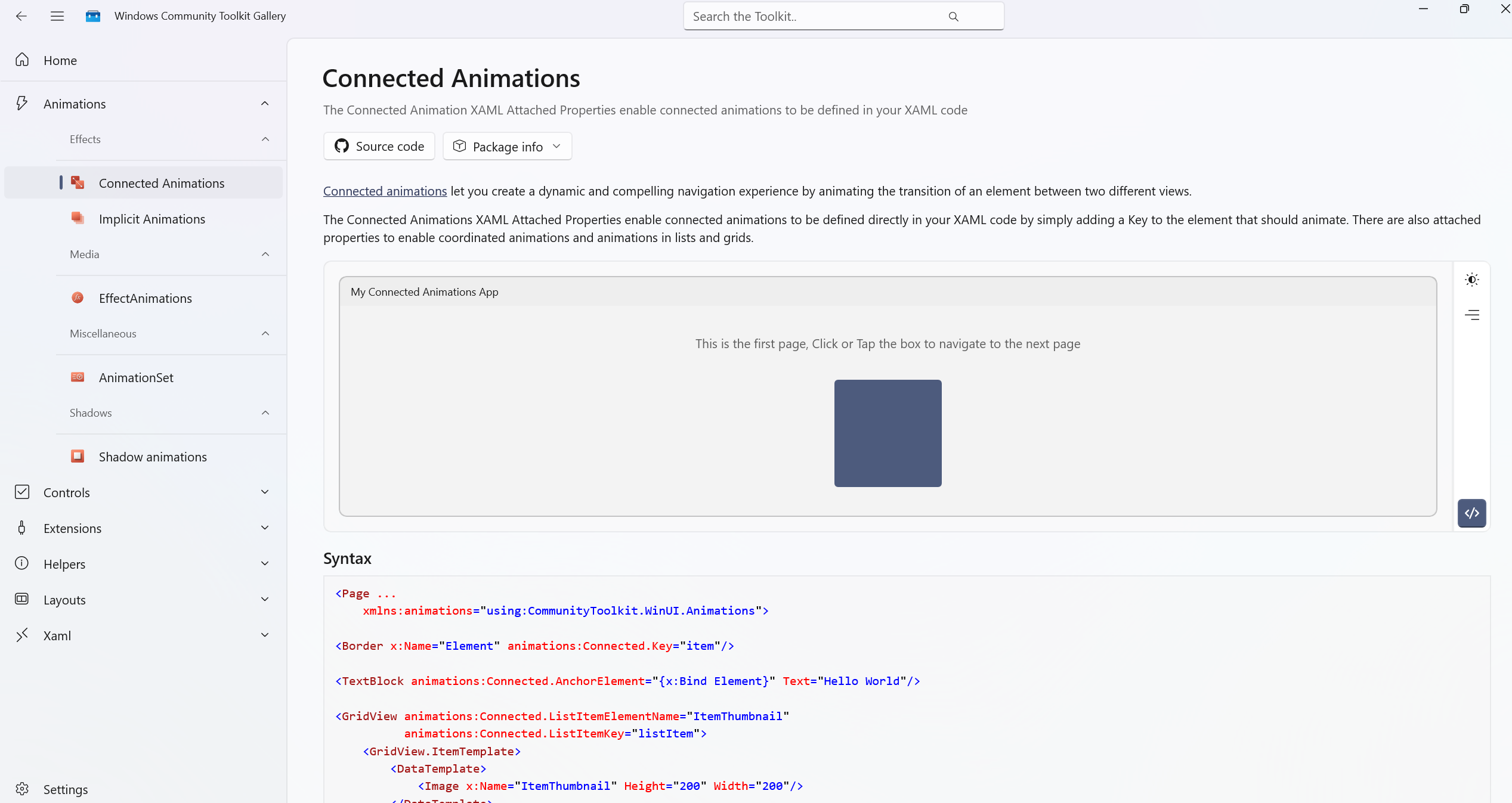Toggle the sample source code view
The height and width of the screenshot is (803, 1512).
pyautogui.click(x=1471, y=513)
